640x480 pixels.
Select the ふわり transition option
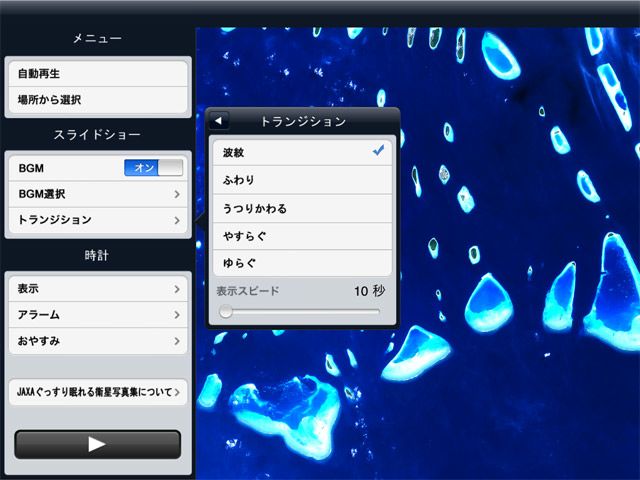click(302, 180)
